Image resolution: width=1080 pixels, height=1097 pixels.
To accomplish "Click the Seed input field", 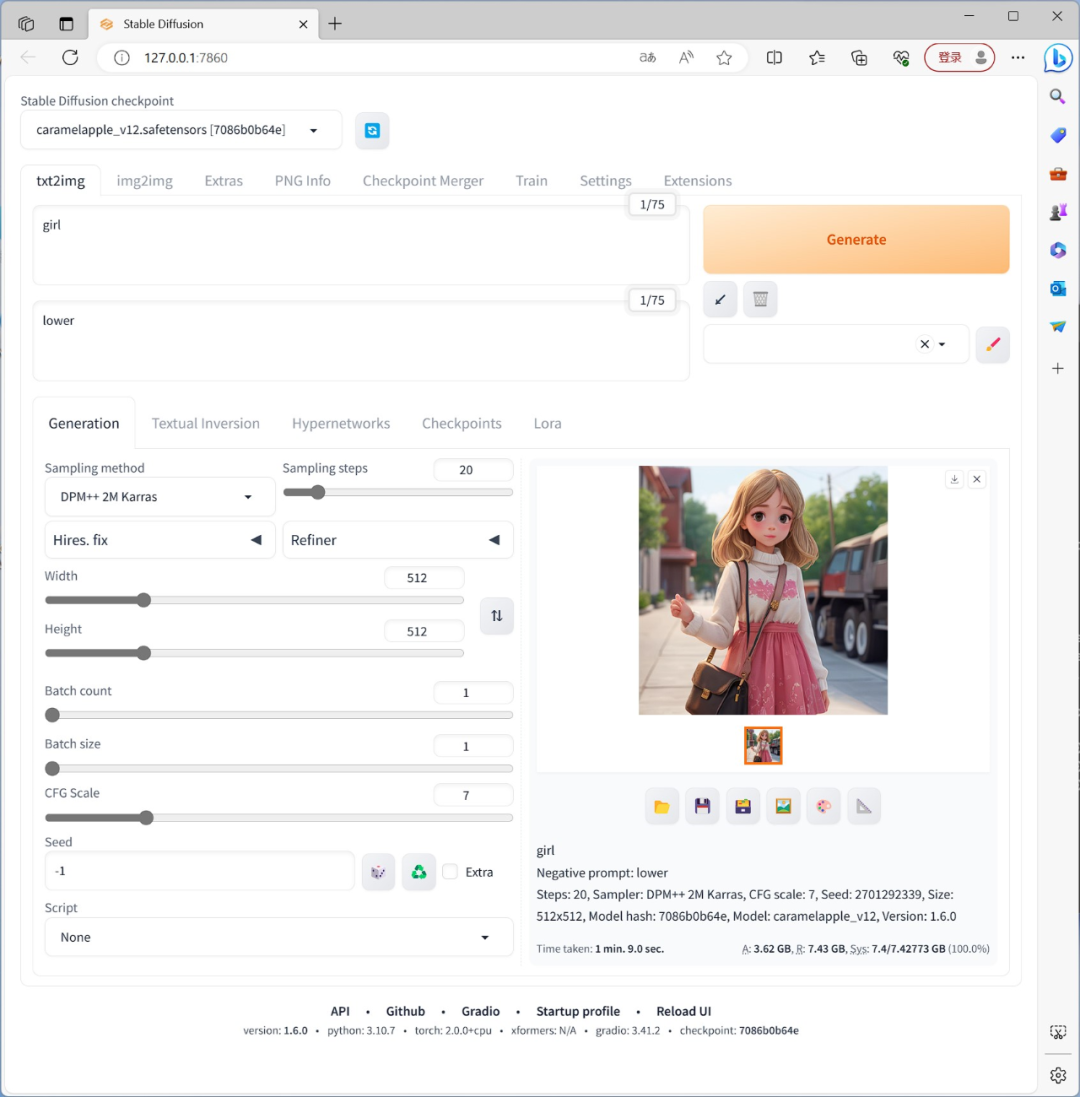I will point(200,871).
